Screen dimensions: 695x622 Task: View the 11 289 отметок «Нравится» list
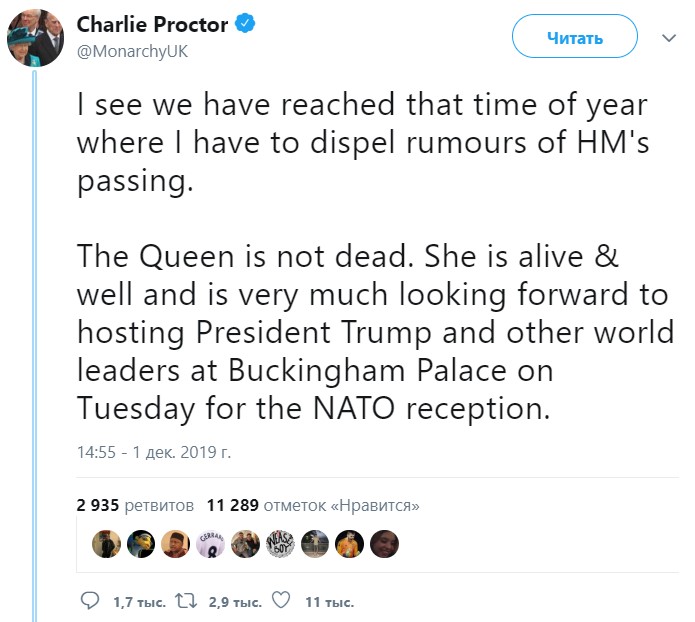313,505
